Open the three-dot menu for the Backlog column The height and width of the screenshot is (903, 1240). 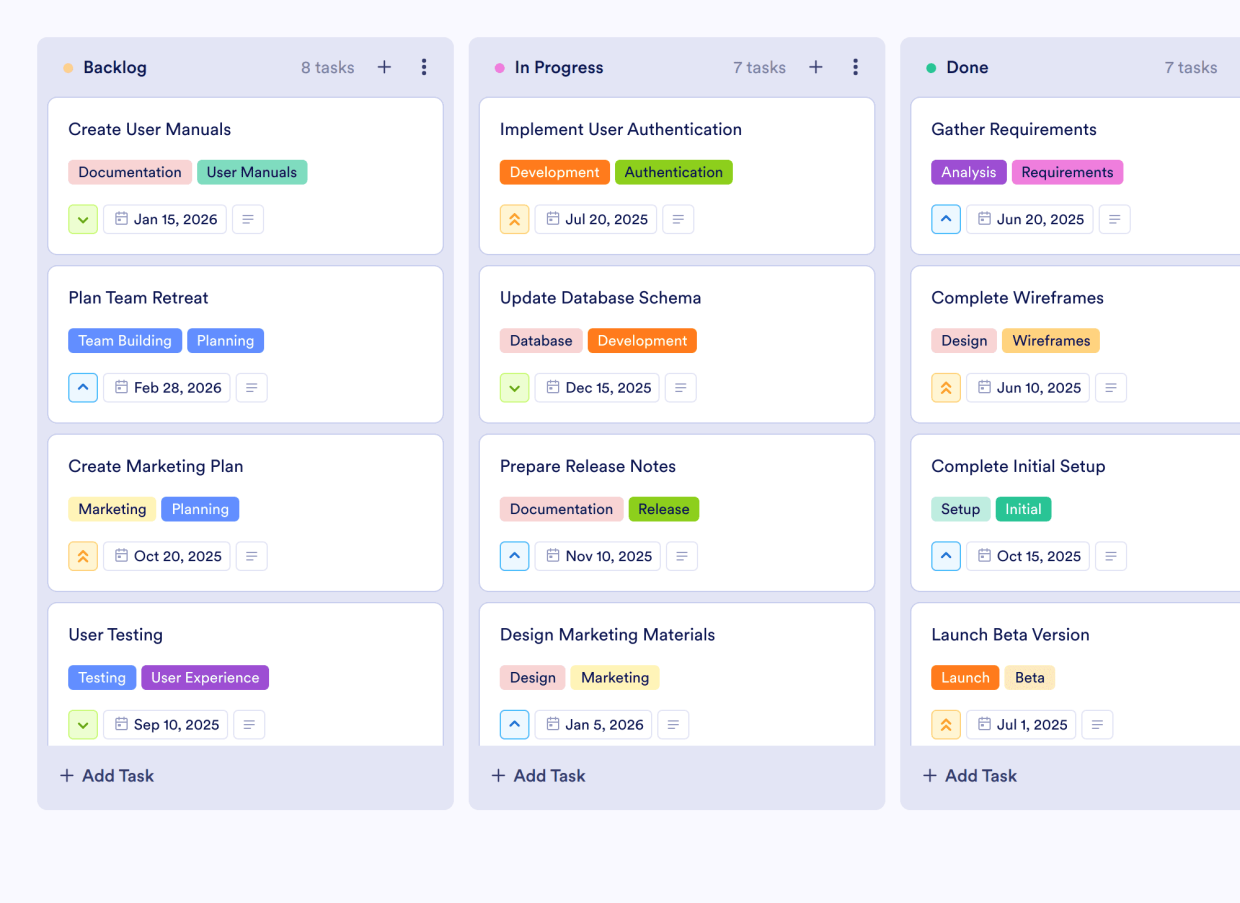(x=424, y=67)
